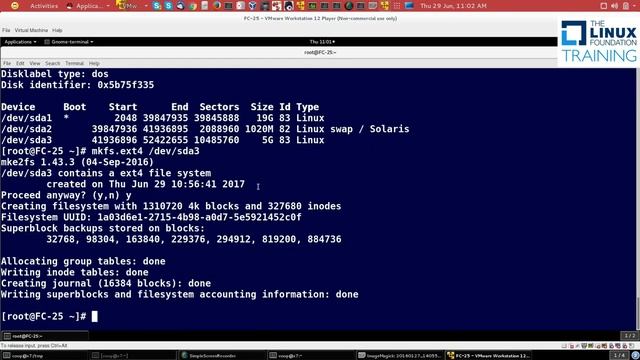Switch to coop@x7:/tmp taskbar window
The height and width of the screenshot is (360, 640).
click(44, 356)
